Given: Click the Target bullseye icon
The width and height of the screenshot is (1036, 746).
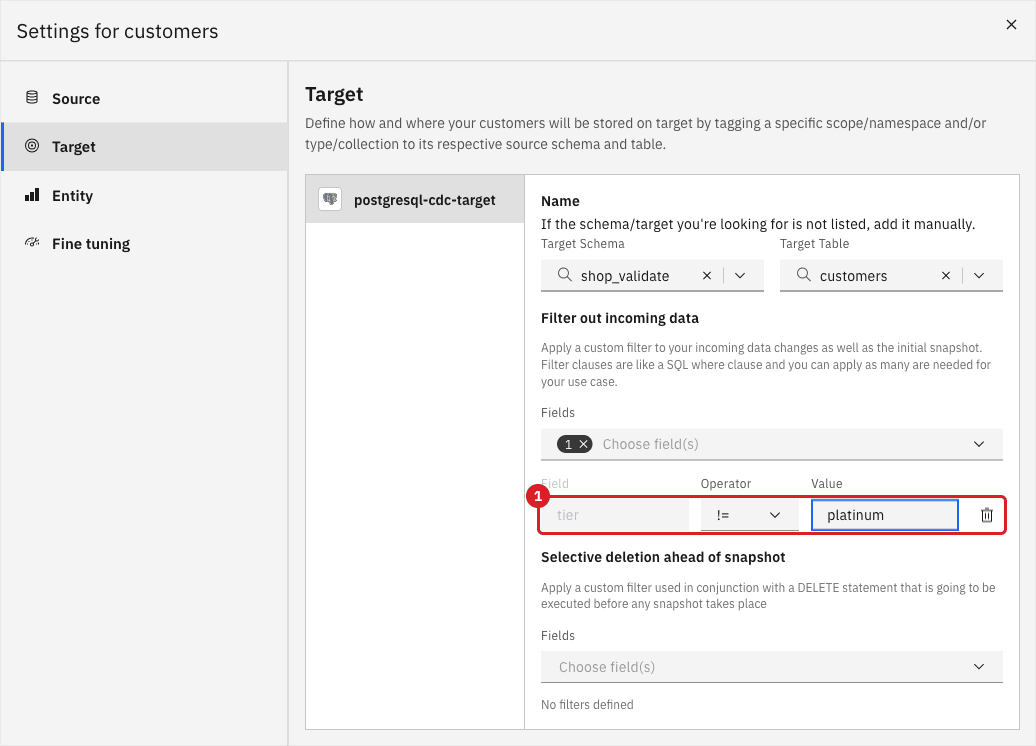Looking at the screenshot, I should tap(32, 146).
